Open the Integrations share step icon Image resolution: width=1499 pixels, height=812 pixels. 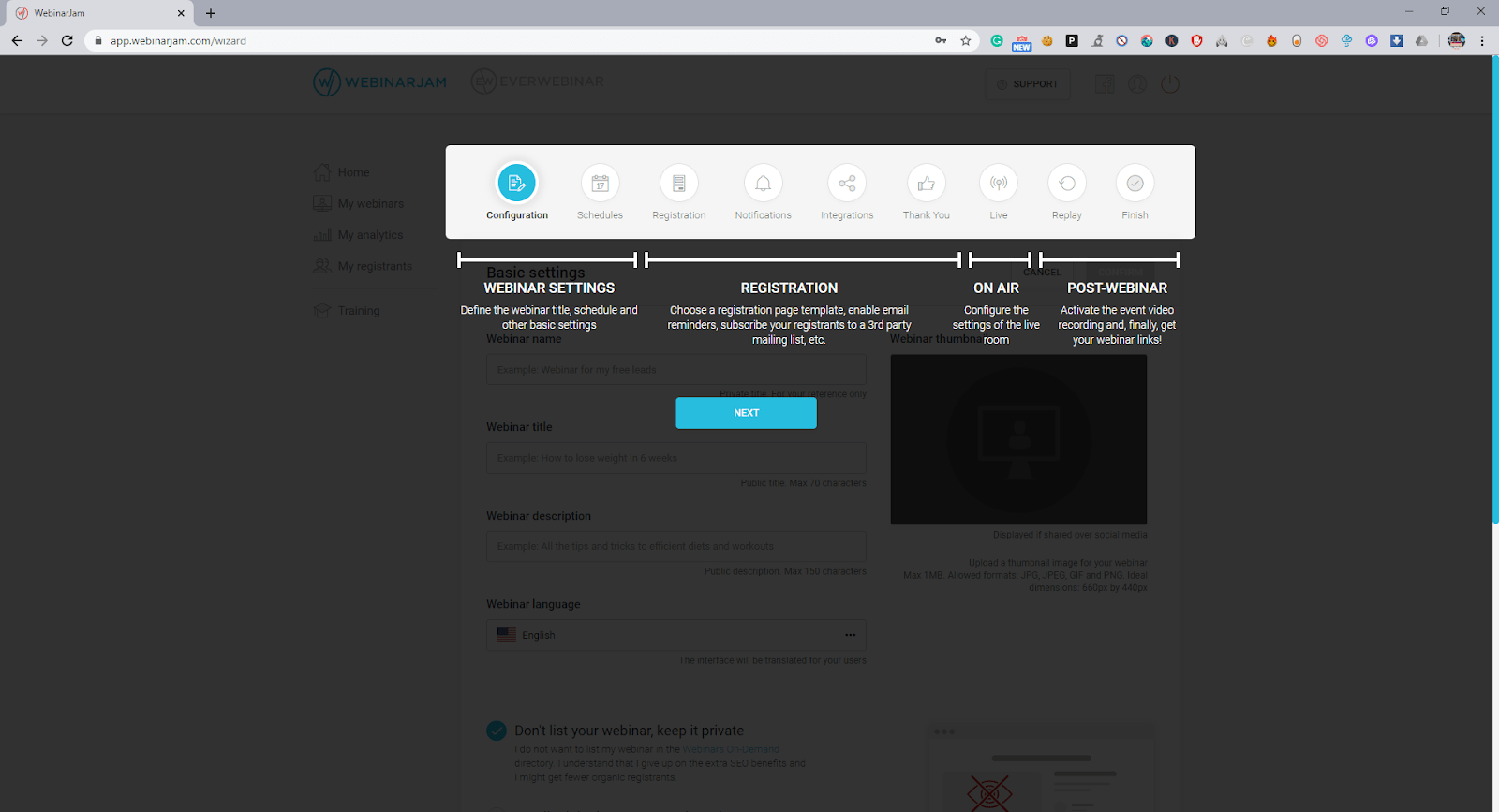coord(847,184)
